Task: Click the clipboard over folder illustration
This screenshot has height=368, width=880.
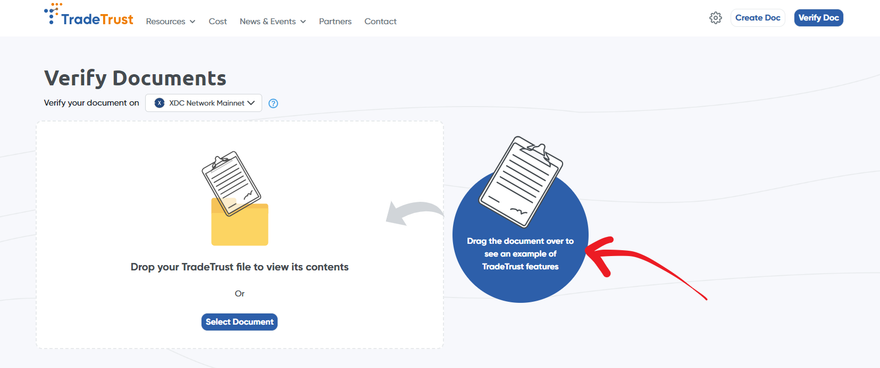Action: coord(235,198)
